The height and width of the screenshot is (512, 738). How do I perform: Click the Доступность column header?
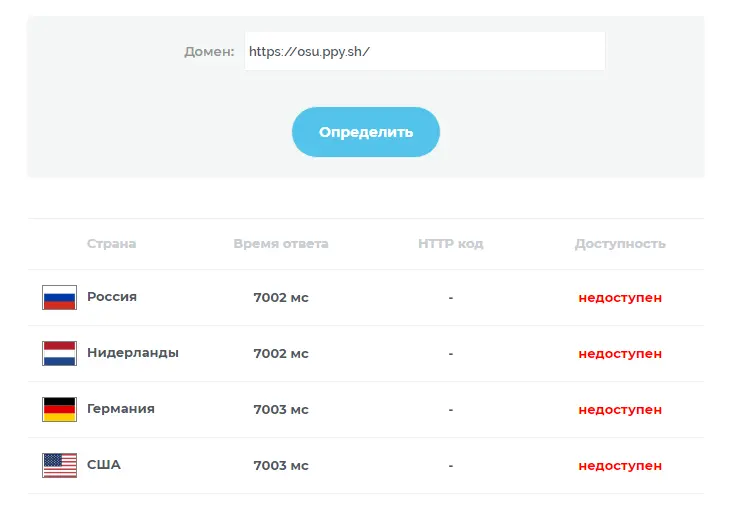(x=620, y=244)
